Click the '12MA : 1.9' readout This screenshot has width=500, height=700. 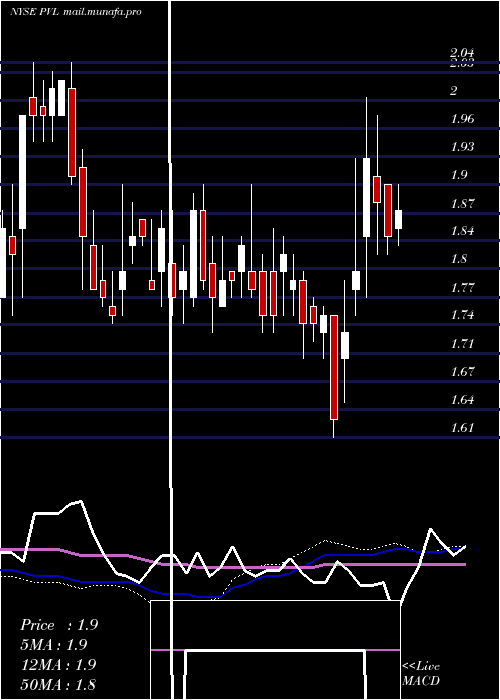[58, 664]
